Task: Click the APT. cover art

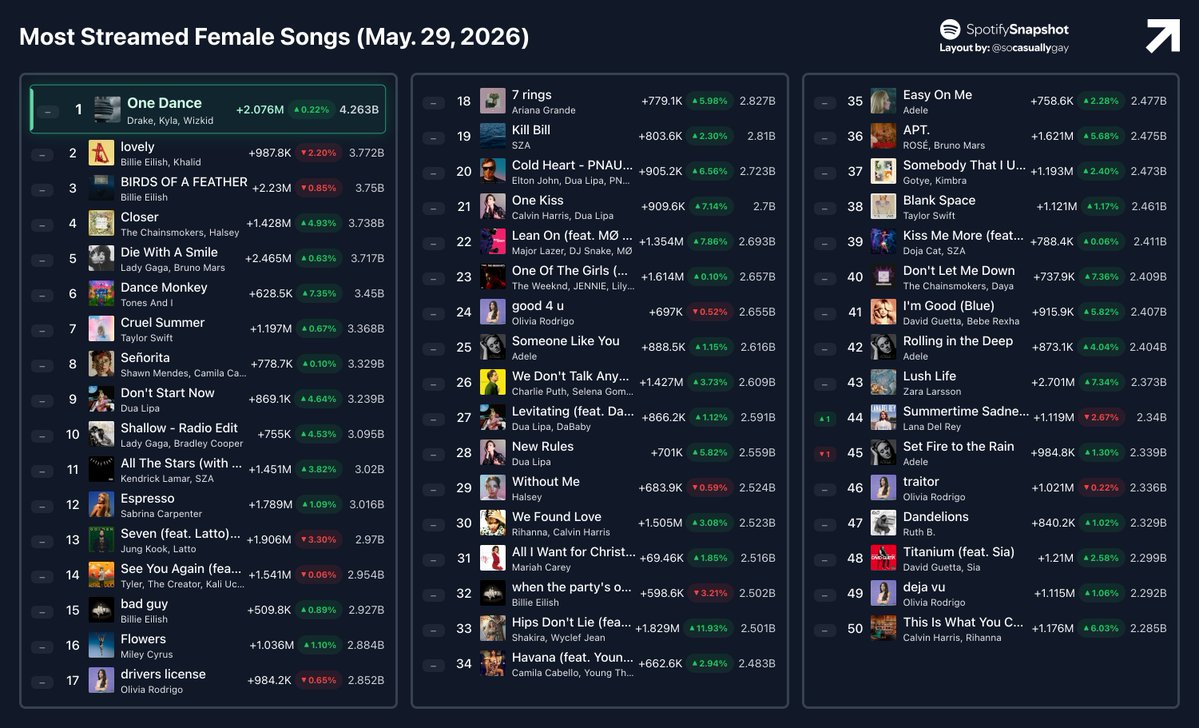Action: (x=883, y=136)
